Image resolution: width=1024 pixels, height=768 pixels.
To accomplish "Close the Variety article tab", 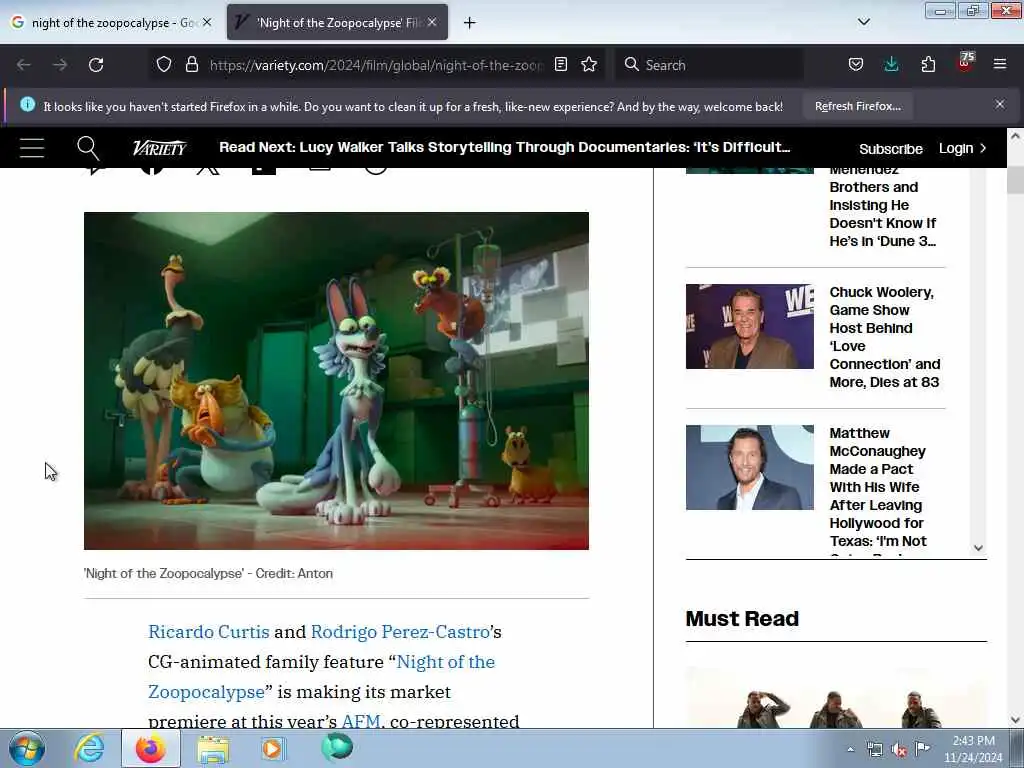I will (x=432, y=22).
